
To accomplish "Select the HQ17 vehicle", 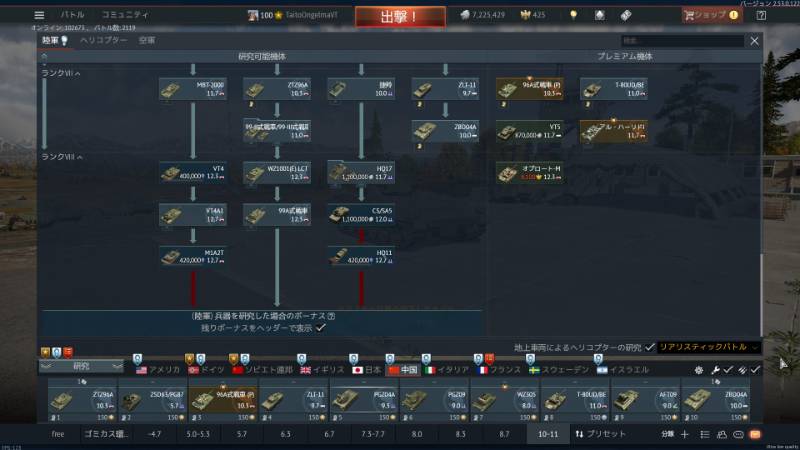I will pyautogui.click(x=361, y=172).
